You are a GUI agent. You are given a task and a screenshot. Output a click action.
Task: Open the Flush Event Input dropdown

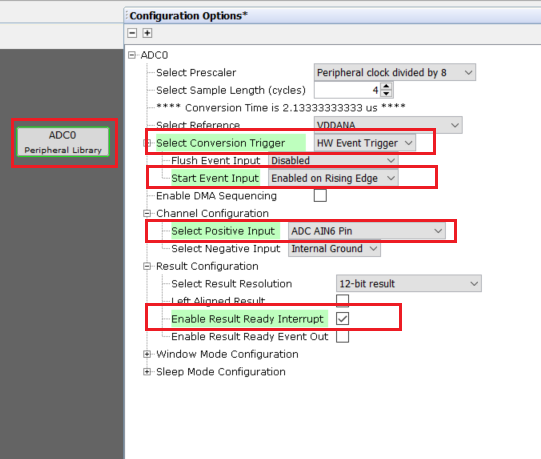pyautogui.click(x=333, y=160)
